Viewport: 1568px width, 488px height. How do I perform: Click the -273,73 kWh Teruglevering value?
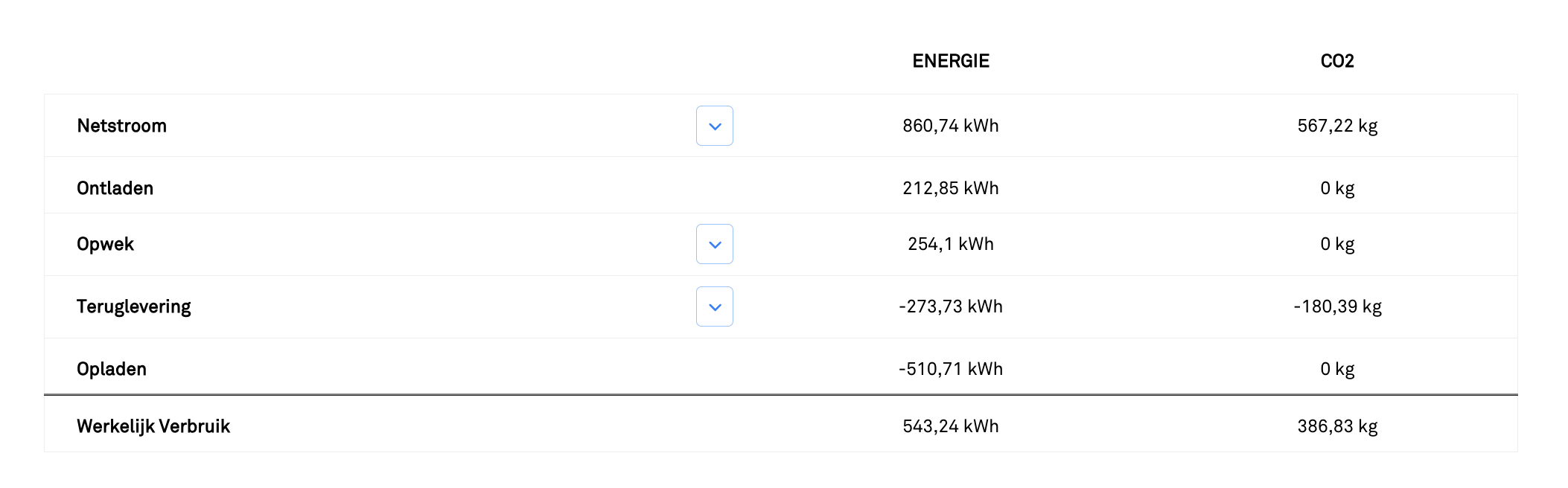pyautogui.click(x=950, y=306)
